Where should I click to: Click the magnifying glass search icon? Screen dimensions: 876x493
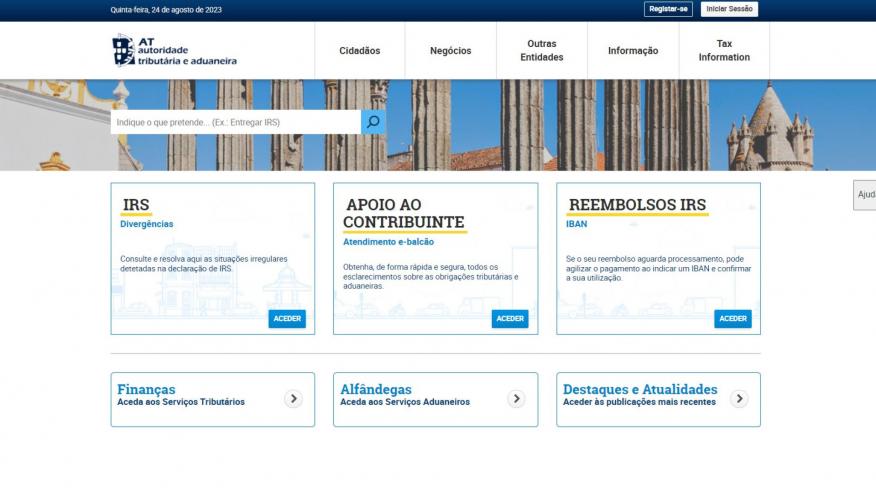(x=373, y=122)
